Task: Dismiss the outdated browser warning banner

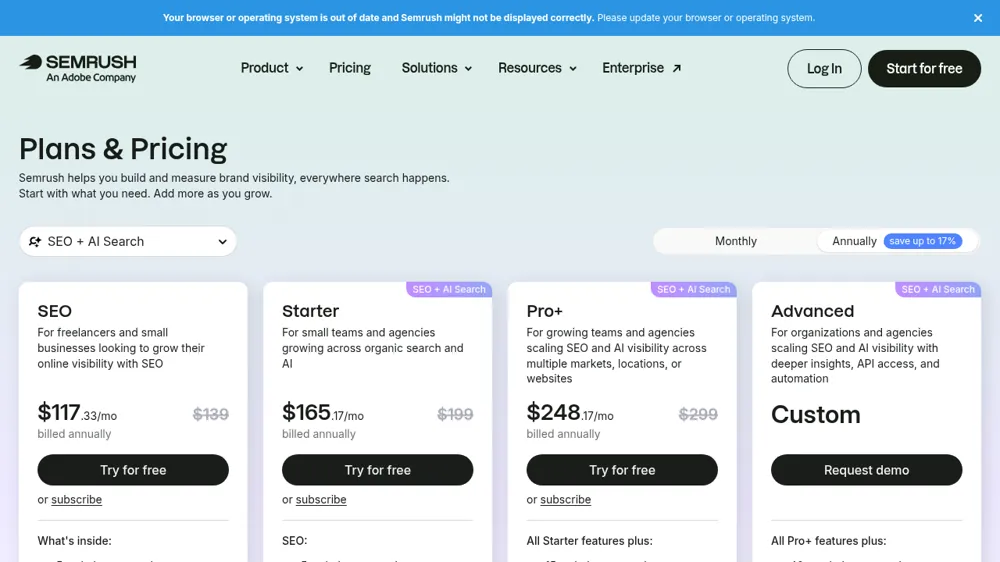Action: pyautogui.click(x=978, y=18)
